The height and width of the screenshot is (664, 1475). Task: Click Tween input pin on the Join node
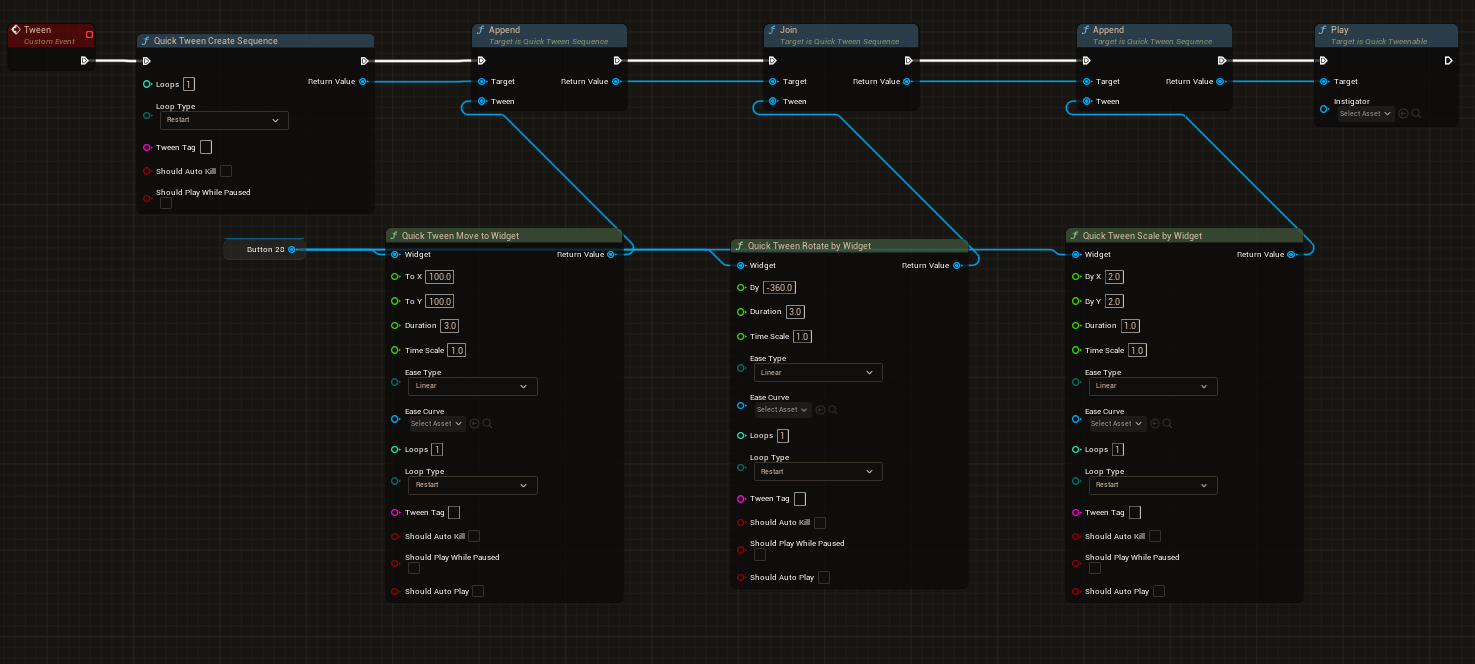tap(771, 102)
